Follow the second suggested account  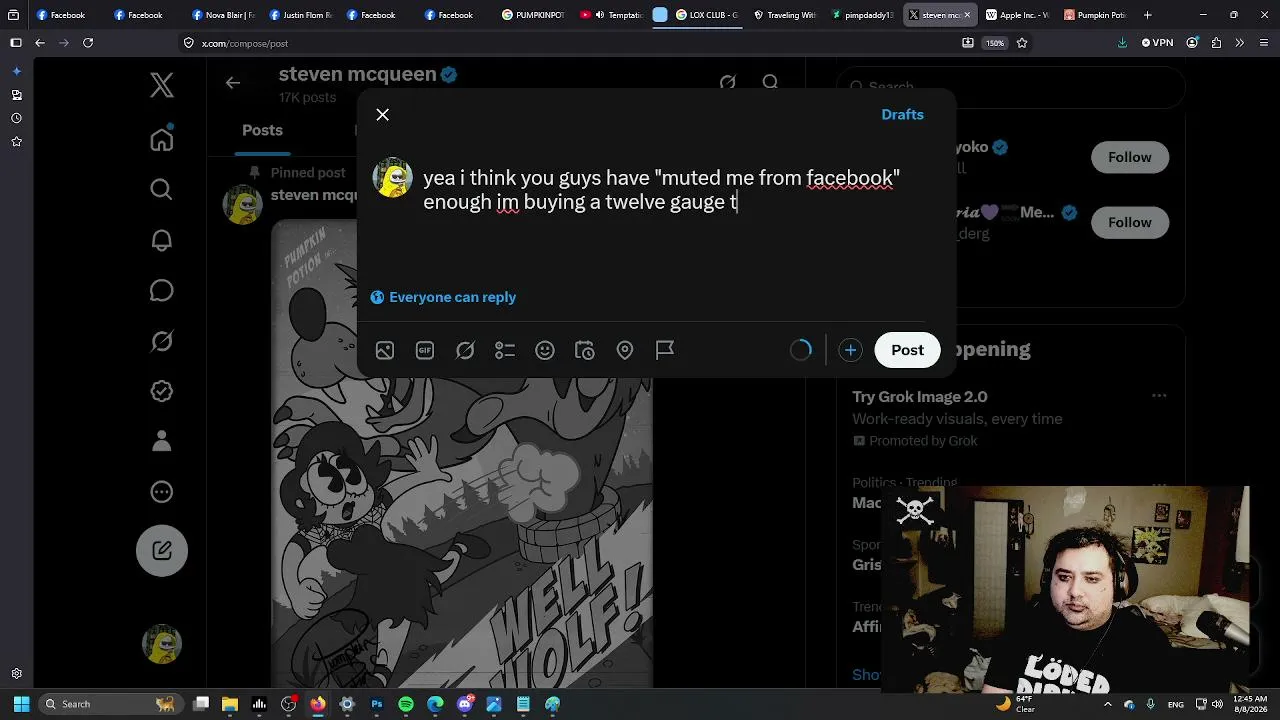coord(1129,222)
